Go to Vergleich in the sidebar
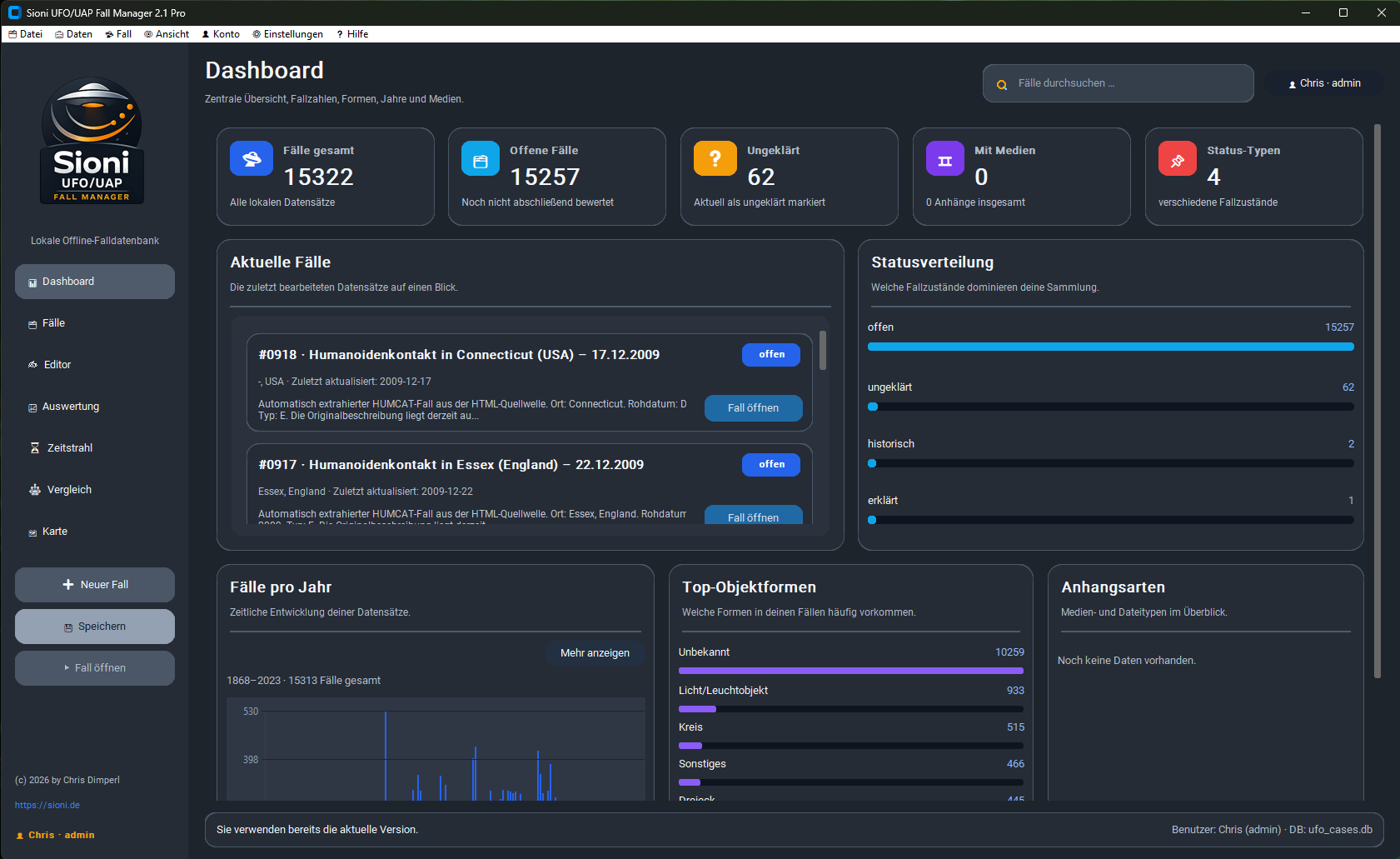Viewport: 1400px width, 859px height. (69, 490)
